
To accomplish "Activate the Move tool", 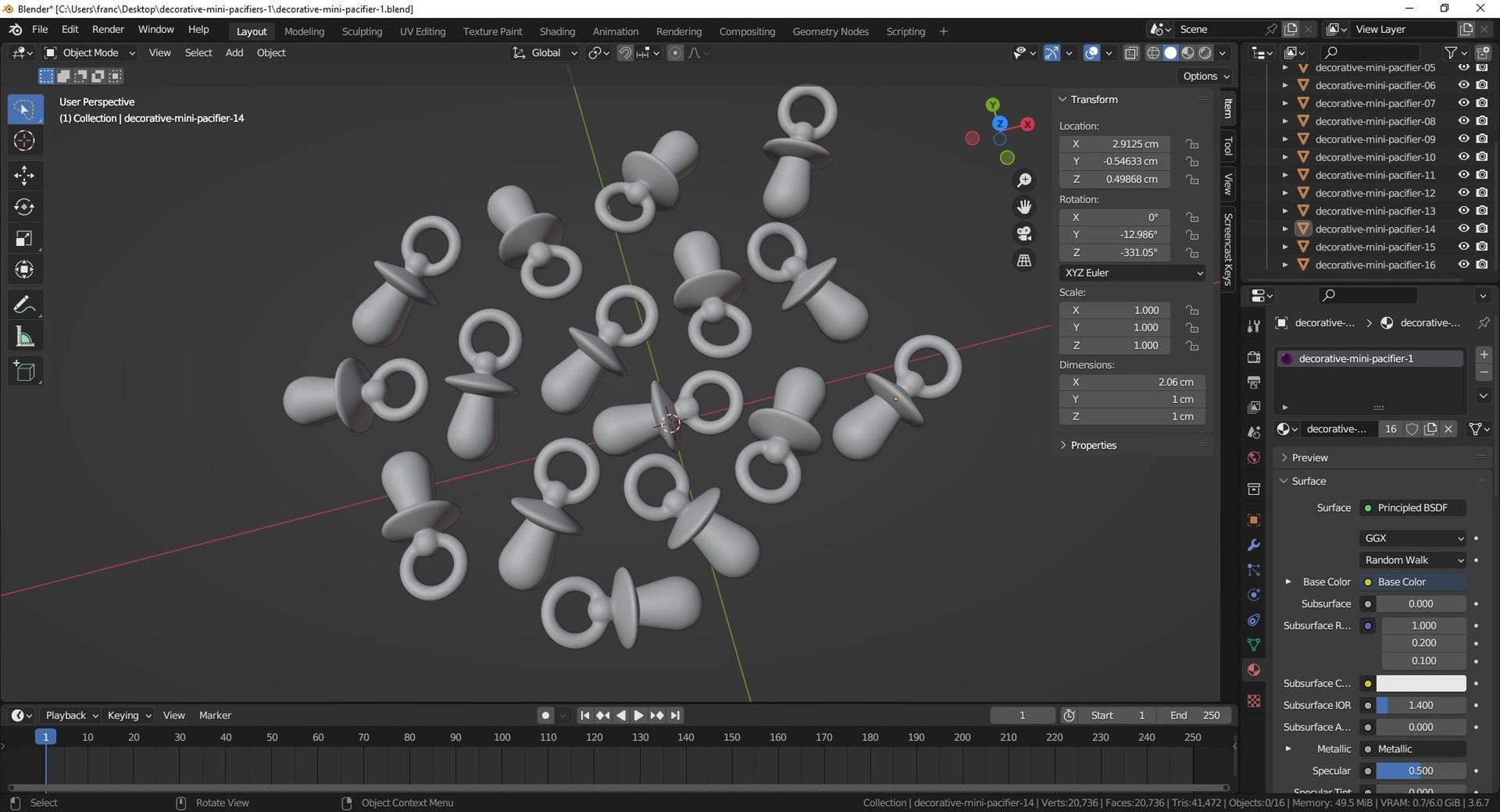I will (x=24, y=175).
